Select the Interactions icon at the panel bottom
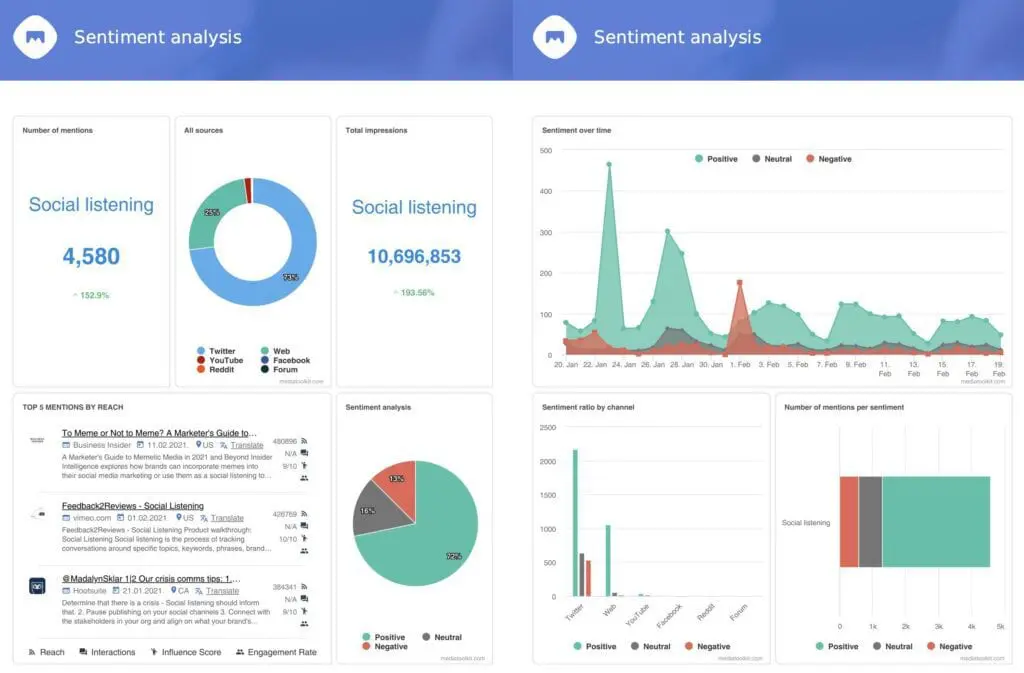Viewport: 1024px width, 673px height. pyautogui.click(x=82, y=651)
